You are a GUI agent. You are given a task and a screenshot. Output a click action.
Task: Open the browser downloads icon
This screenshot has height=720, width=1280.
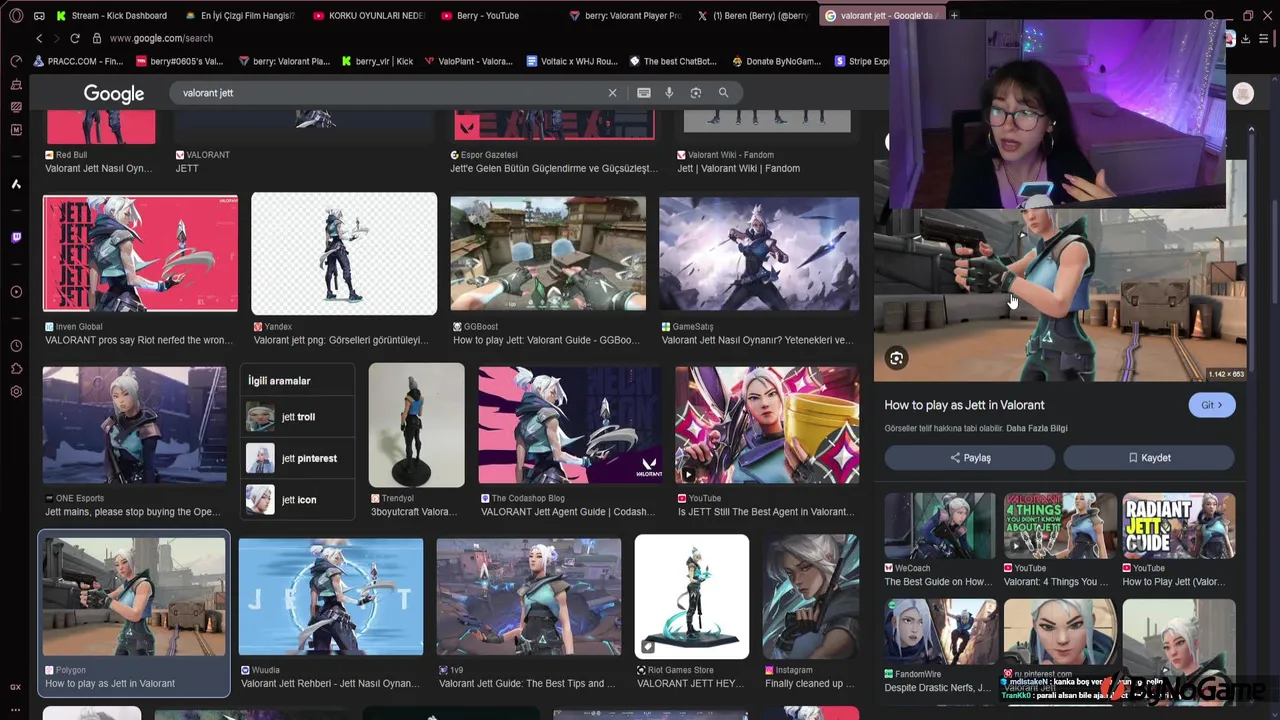[x=1245, y=38]
